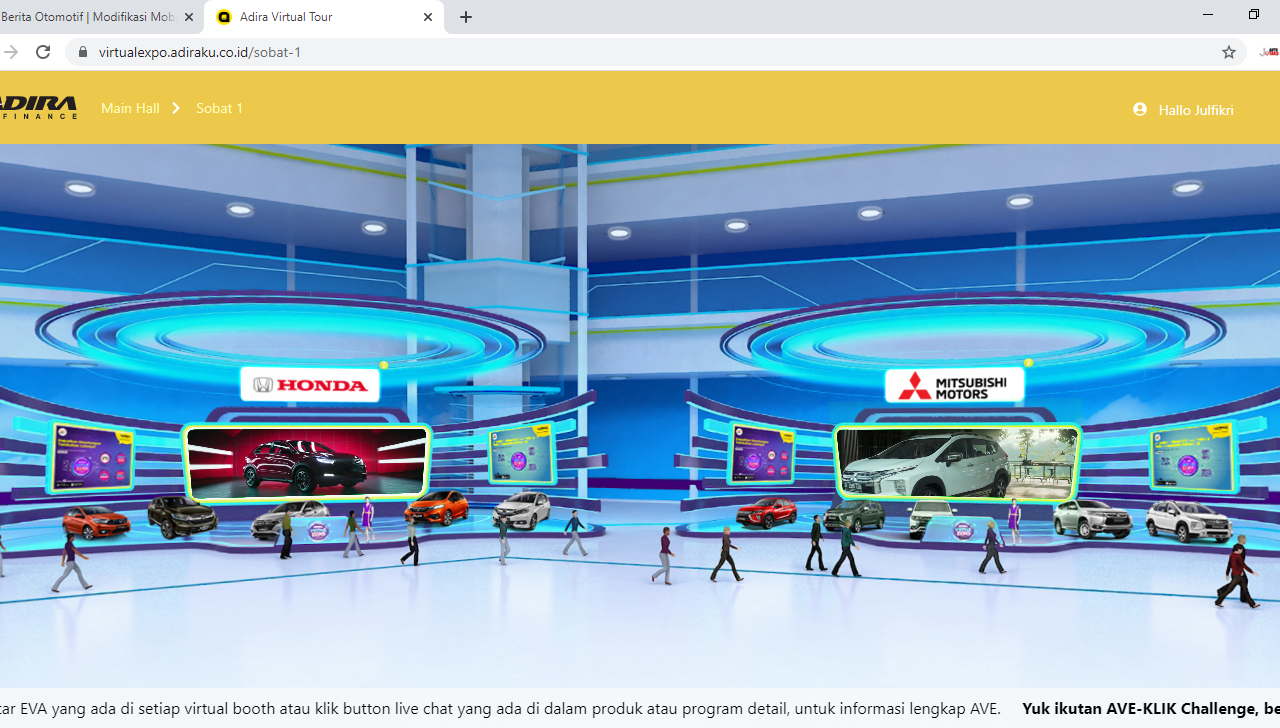View site information via the lock icon
The height and width of the screenshot is (728, 1280).
coord(82,52)
